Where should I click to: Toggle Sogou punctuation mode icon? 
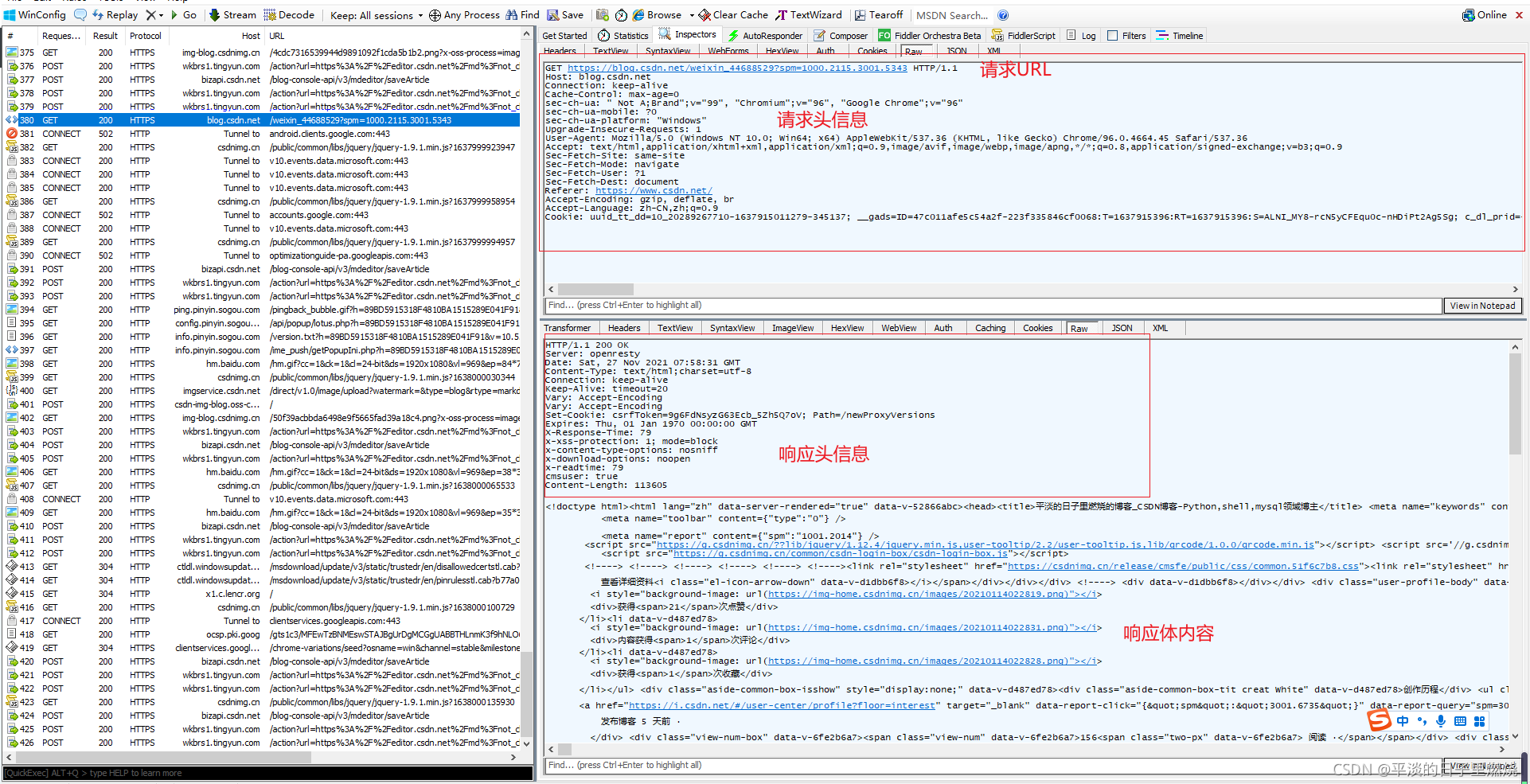(1422, 721)
